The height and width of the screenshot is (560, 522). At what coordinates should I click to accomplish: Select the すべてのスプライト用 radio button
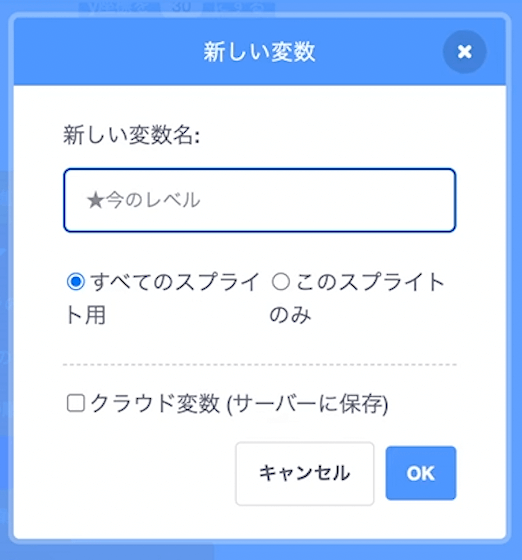click(76, 281)
